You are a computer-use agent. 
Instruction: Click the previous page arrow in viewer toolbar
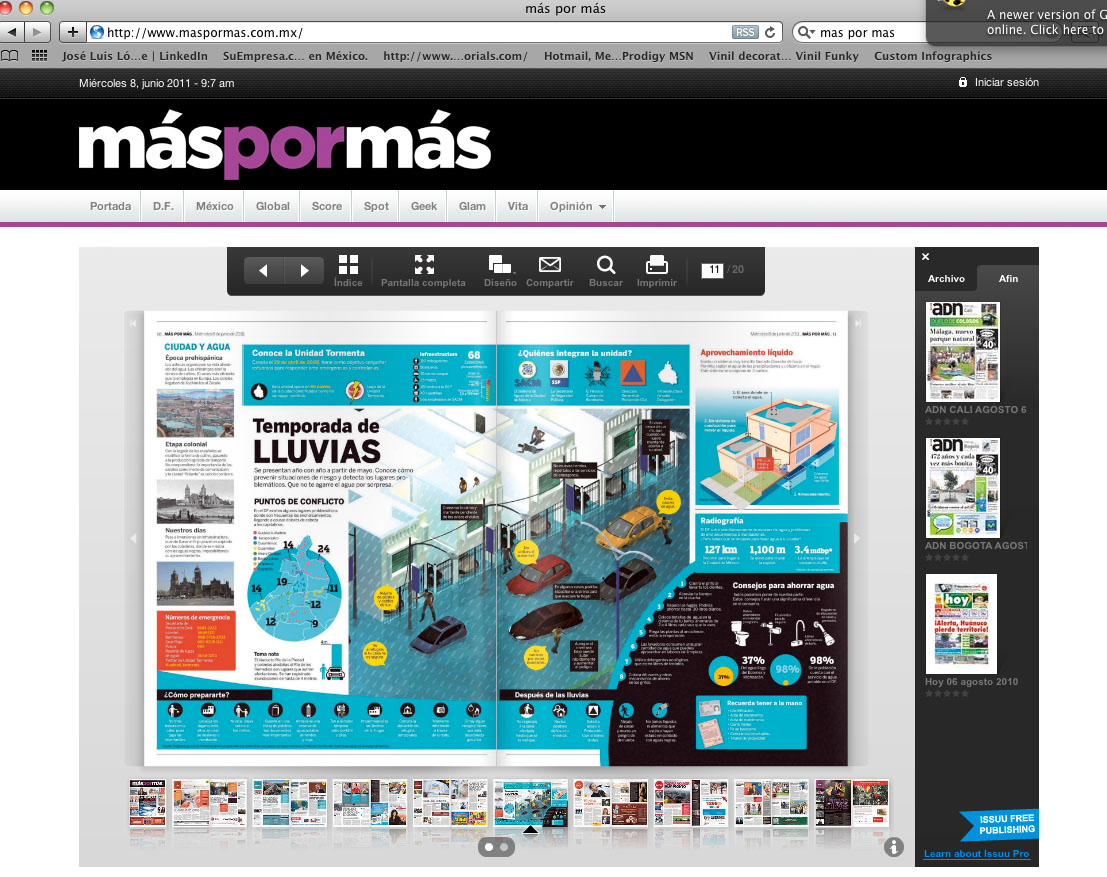coord(263,270)
